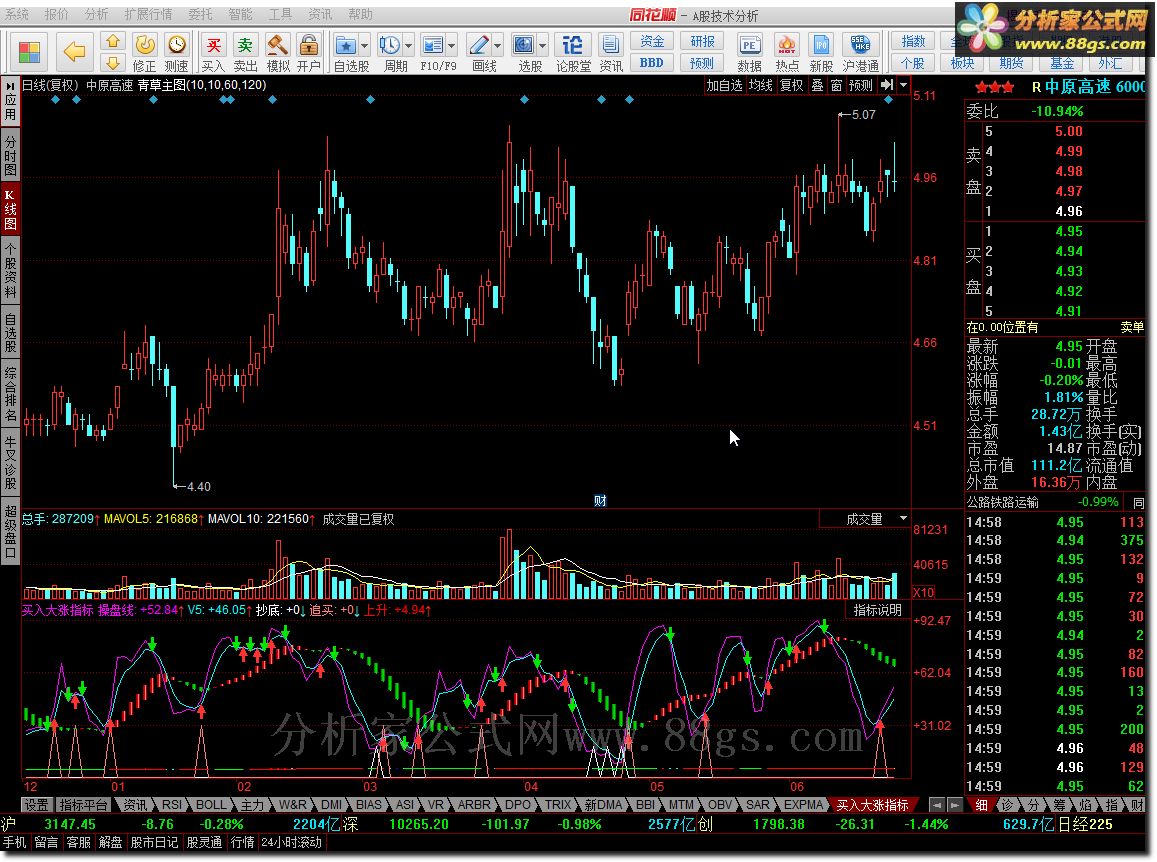Viewport: 1157px width, 862px height.
Task: Open the 选股 stock picker icon
Action: (524, 46)
